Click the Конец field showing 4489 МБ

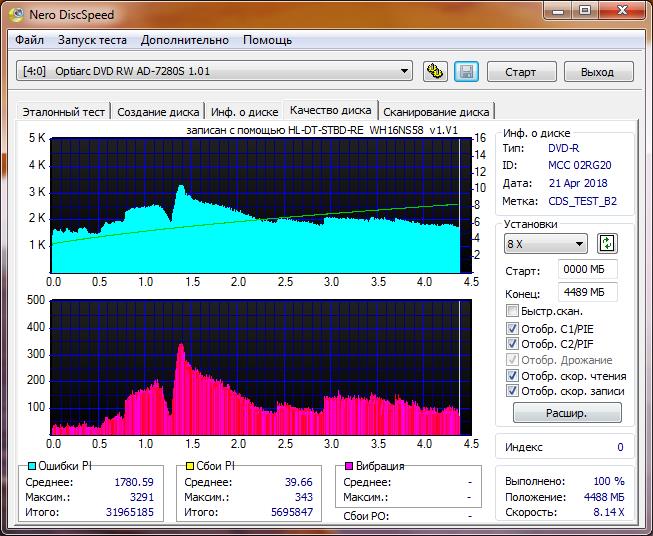coord(588,292)
